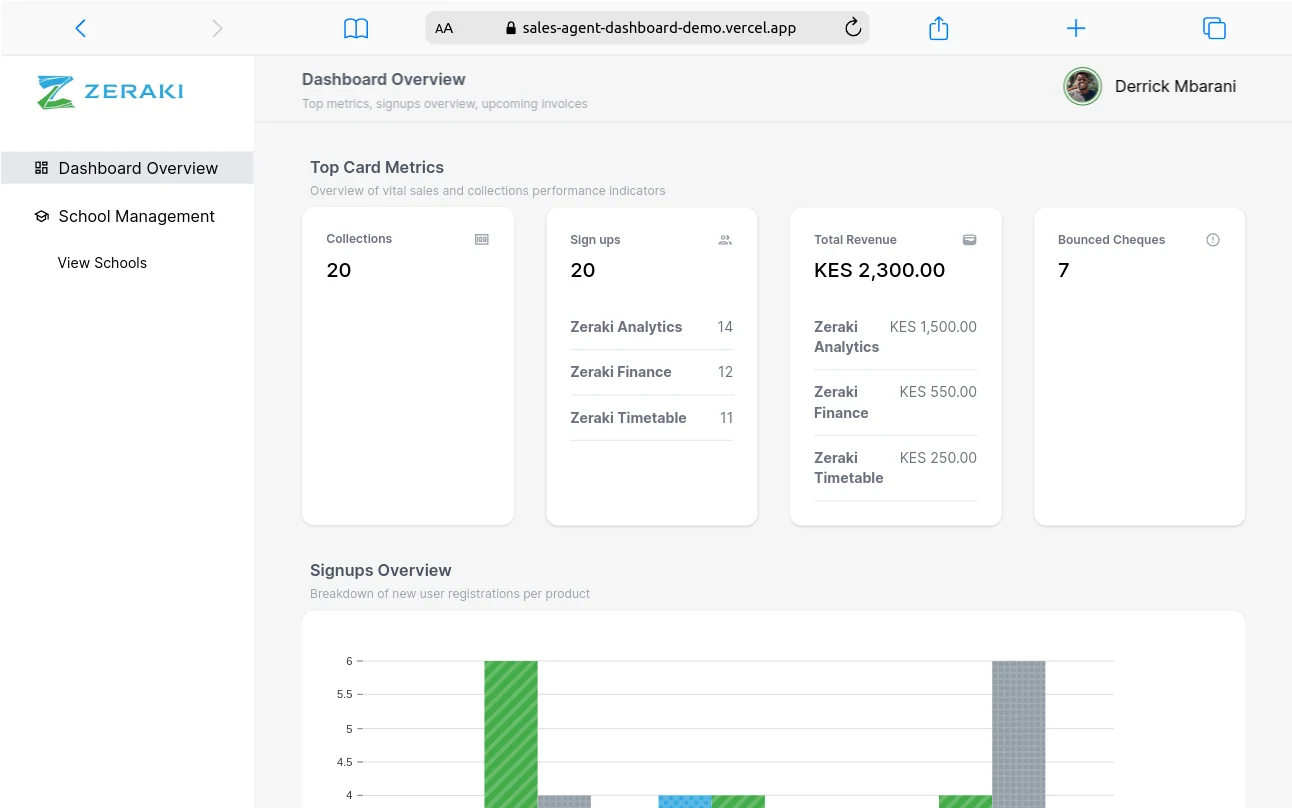
Task: Click the blue dotted bar in the chart
Action: coord(685,801)
